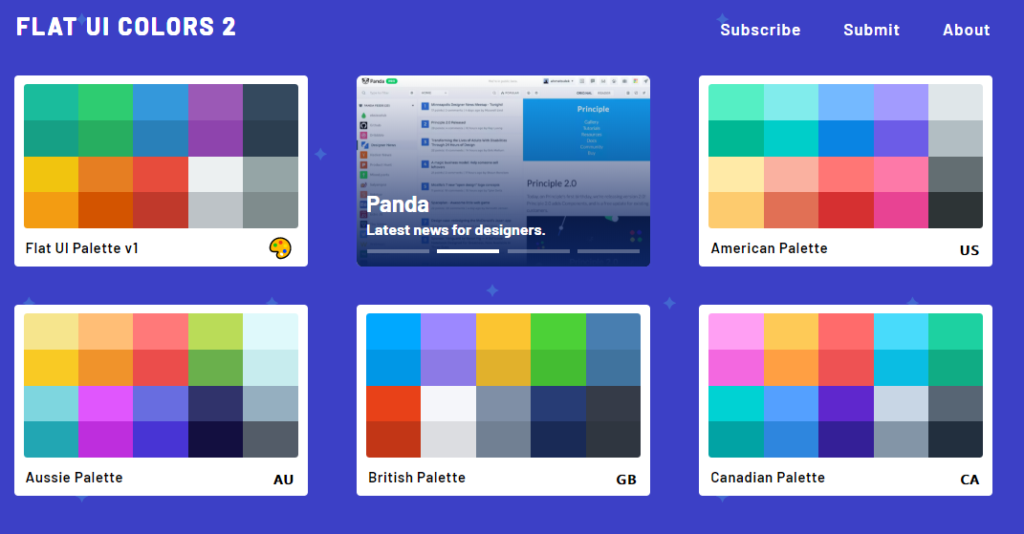
Task: Pick the lime green swatch in Aussie Palette
Action: 216,332
